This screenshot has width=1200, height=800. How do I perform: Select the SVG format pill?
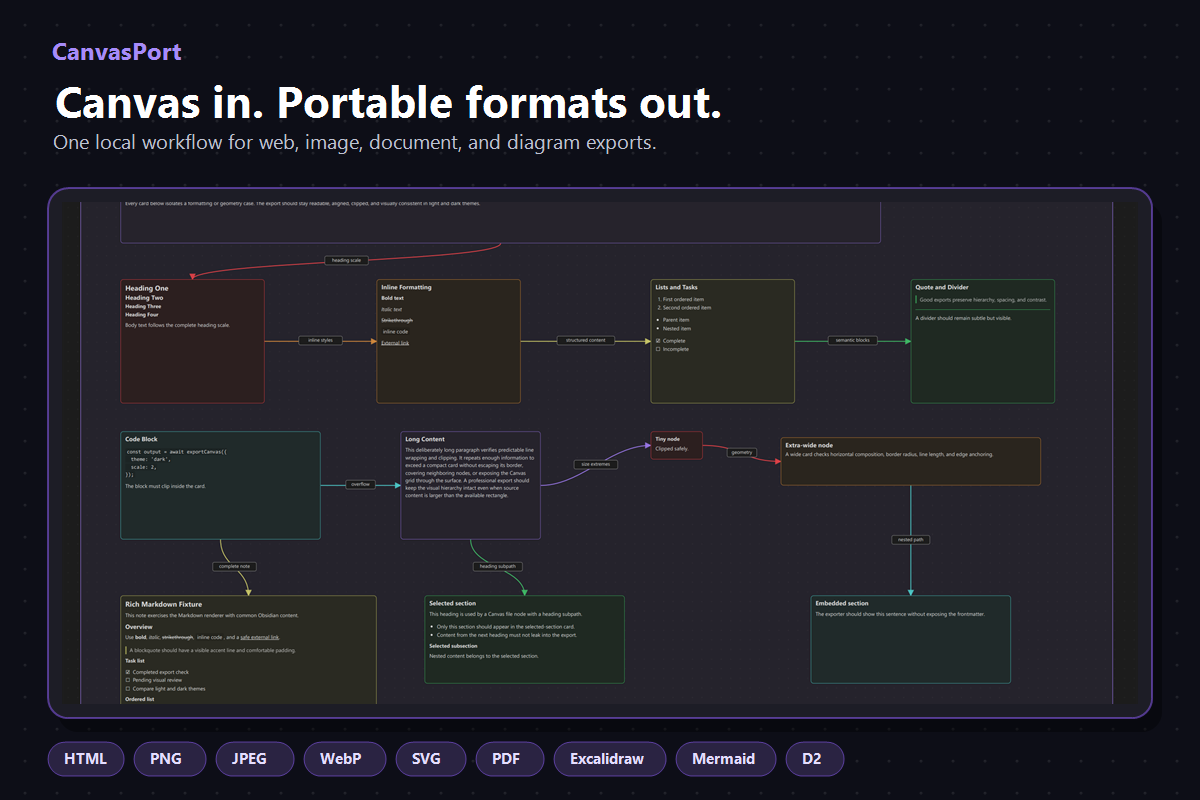(x=431, y=758)
